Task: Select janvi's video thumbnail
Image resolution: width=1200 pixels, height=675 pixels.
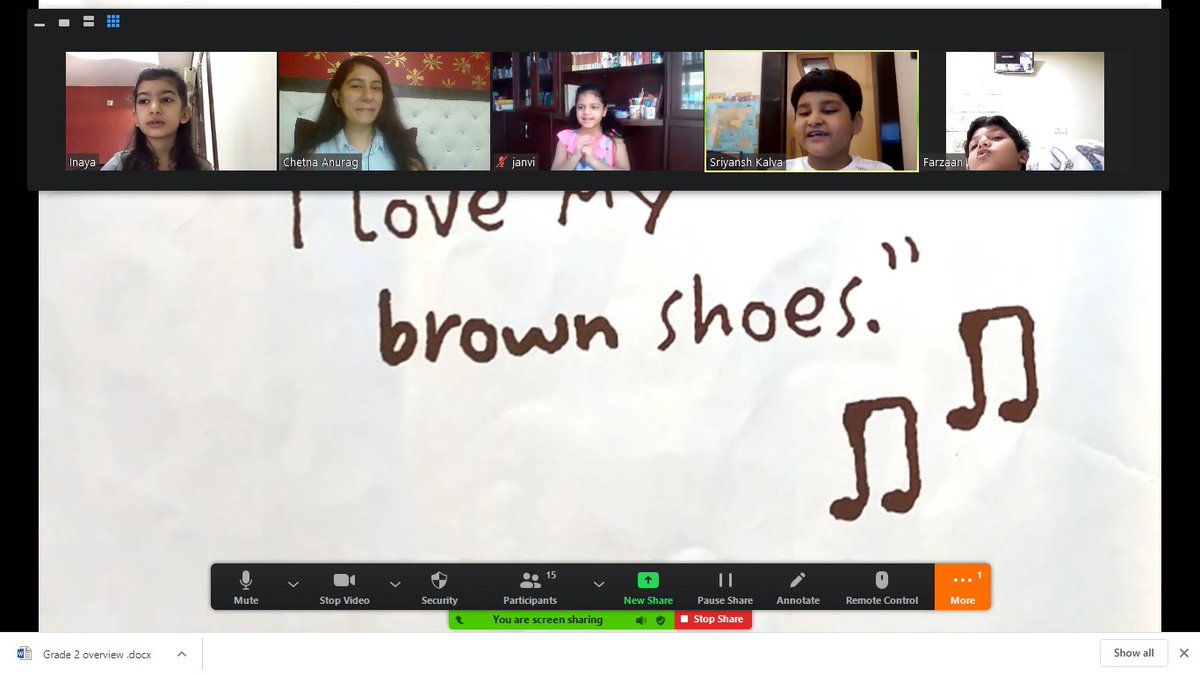Action: coord(597,111)
